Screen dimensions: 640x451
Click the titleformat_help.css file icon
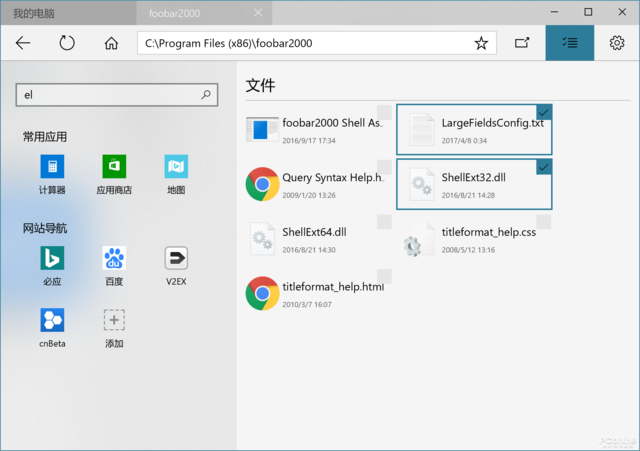419,240
